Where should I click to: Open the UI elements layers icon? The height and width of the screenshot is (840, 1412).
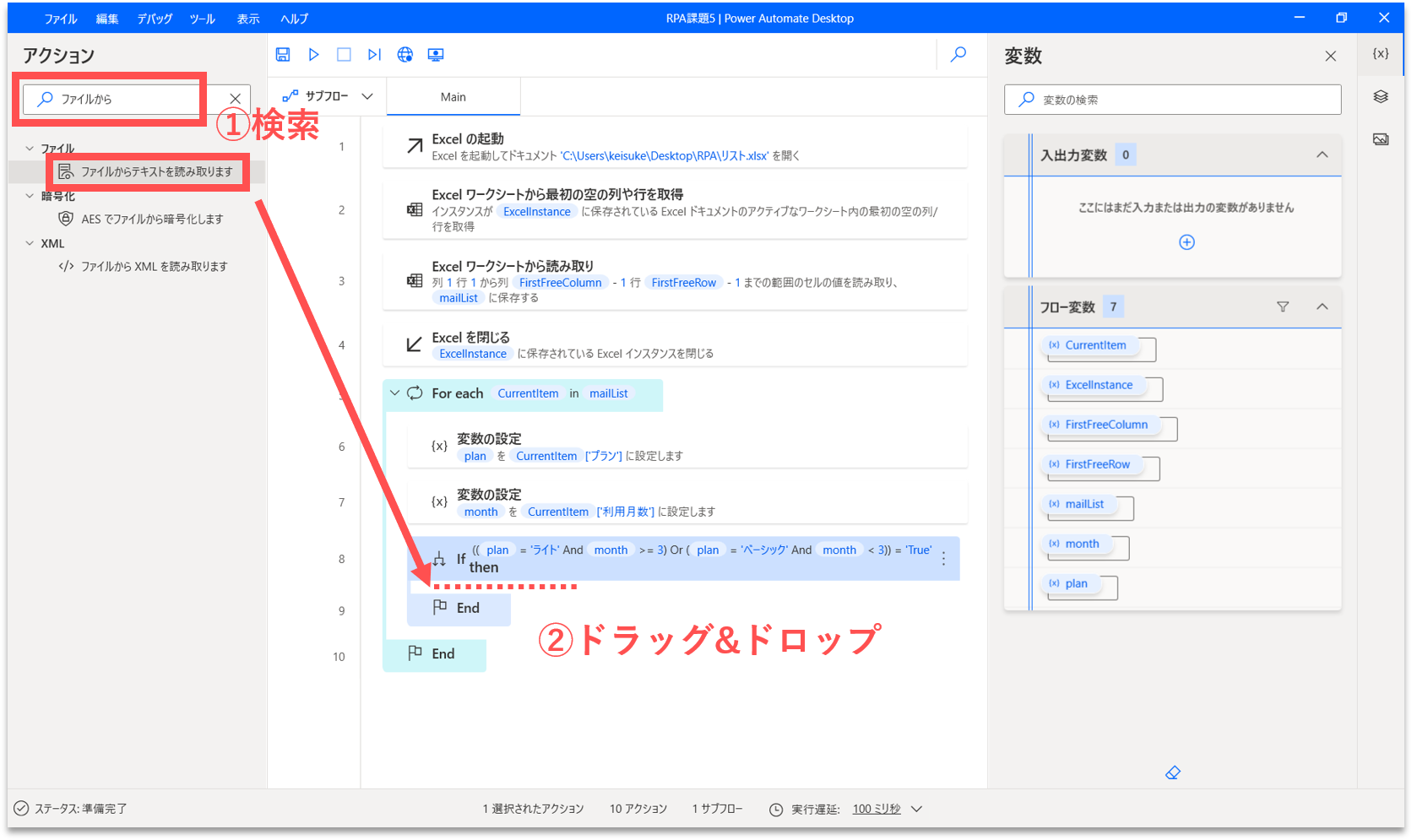coord(1381,96)
